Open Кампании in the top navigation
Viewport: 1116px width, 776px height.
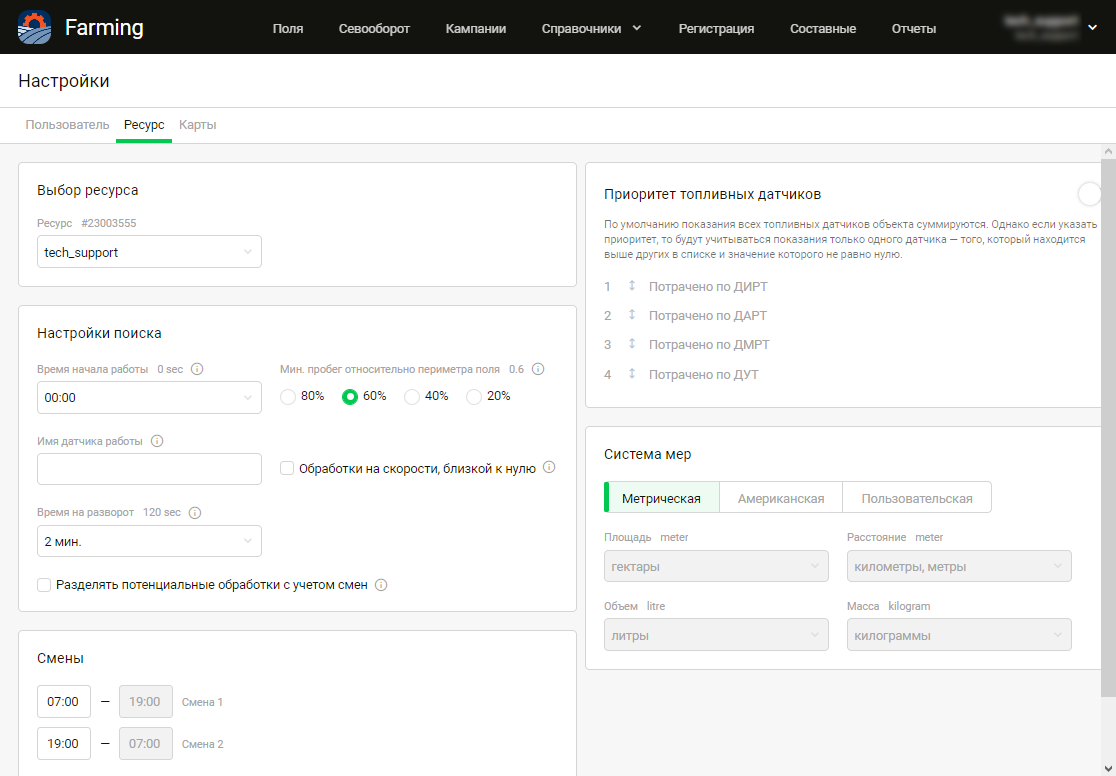[475, 28]
